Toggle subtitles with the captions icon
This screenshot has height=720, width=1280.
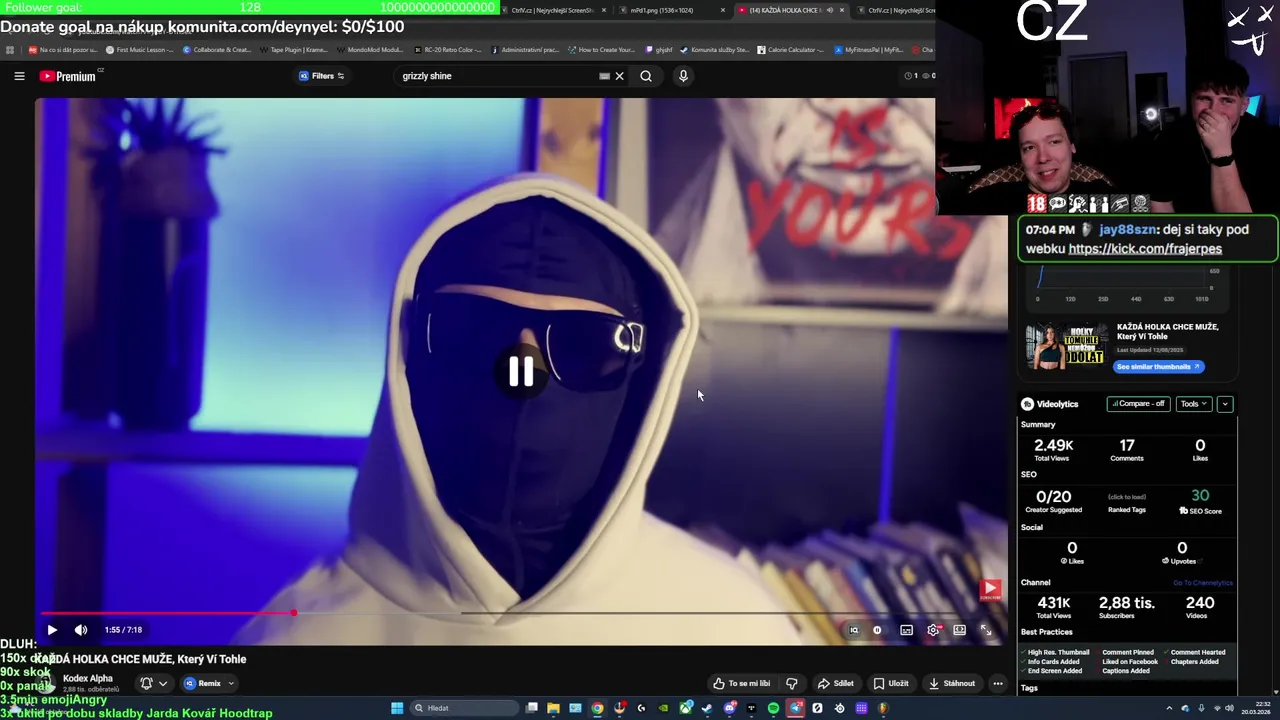coord(906,630)
